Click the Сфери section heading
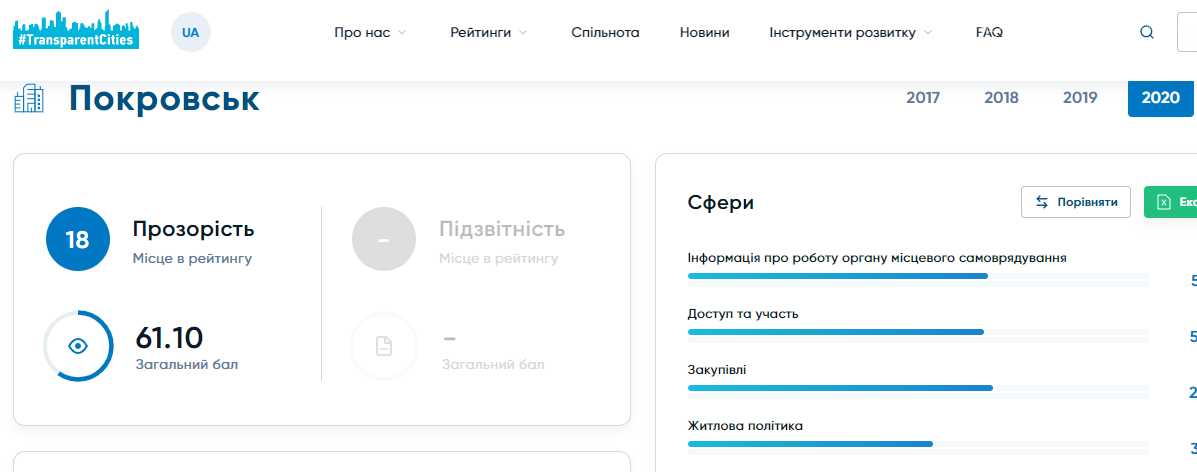This screenshot has height=472, width=1197. point(721,202)
